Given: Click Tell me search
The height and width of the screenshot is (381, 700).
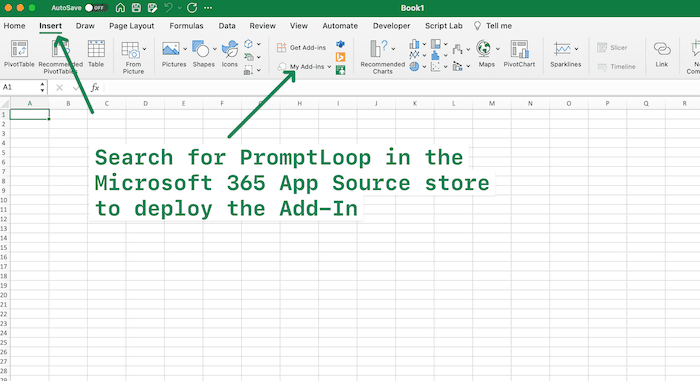Looking at the screenshot, I should [x=492, y=26].
